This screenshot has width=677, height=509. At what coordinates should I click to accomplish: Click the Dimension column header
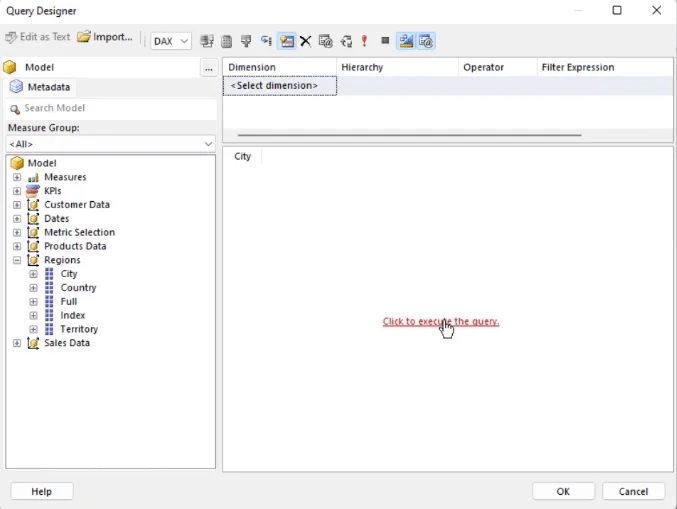(279, 67)
